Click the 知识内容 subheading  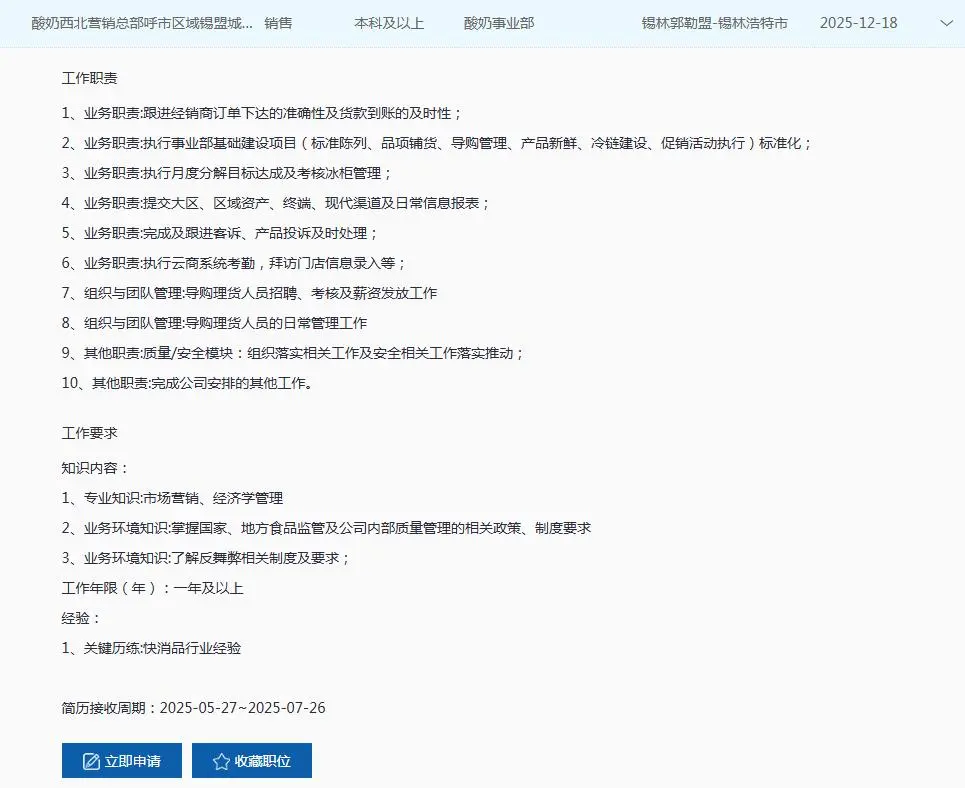coord(95,468)
